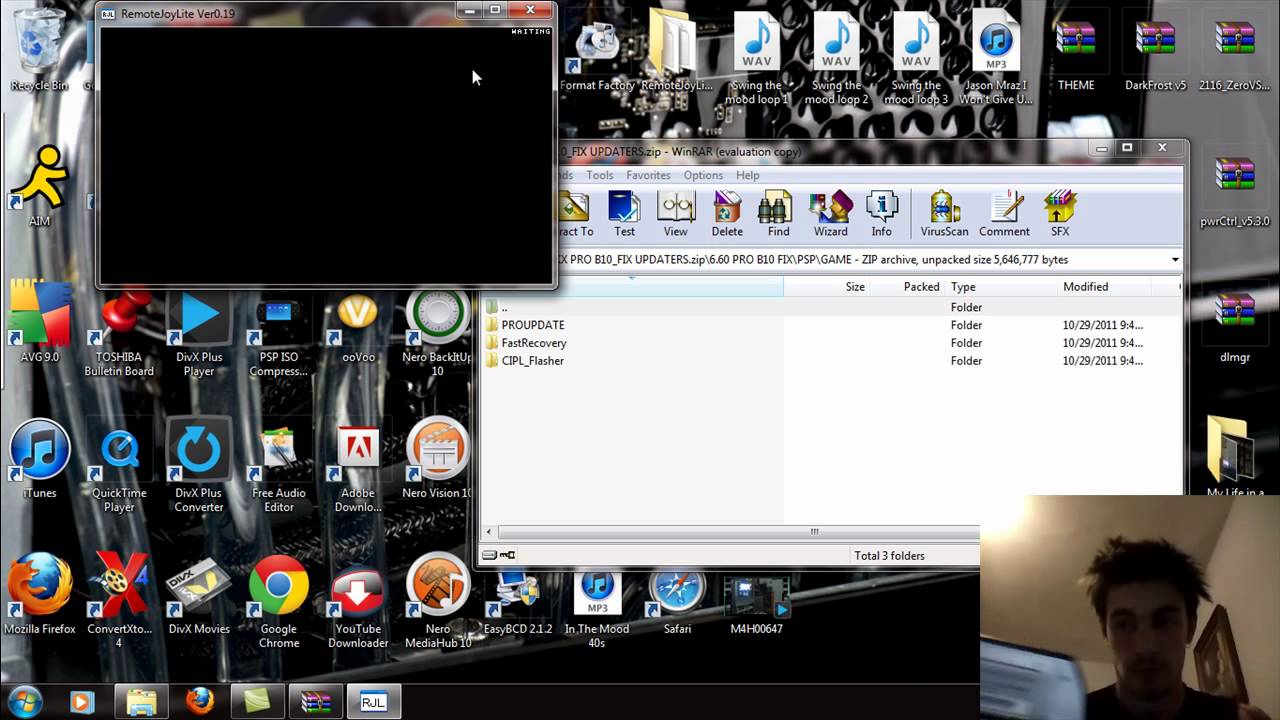Viewport: 1280px width, 720px height.
Task: Select the Nero MediaHub 10 desktop icon
Action: (x=438, y=601)
